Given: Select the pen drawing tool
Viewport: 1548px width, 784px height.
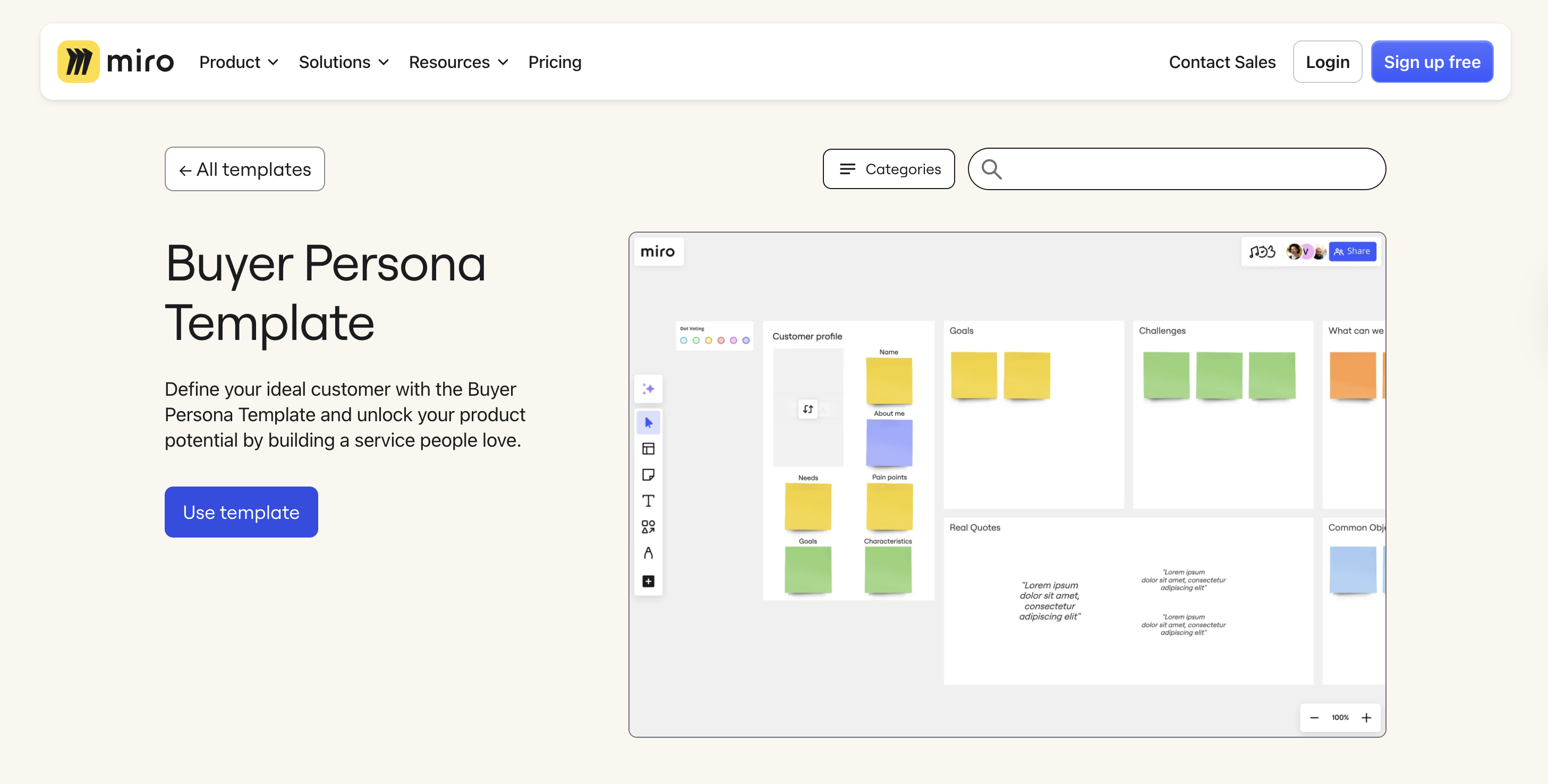Looking at the screenshot, I should coord(649,553).
